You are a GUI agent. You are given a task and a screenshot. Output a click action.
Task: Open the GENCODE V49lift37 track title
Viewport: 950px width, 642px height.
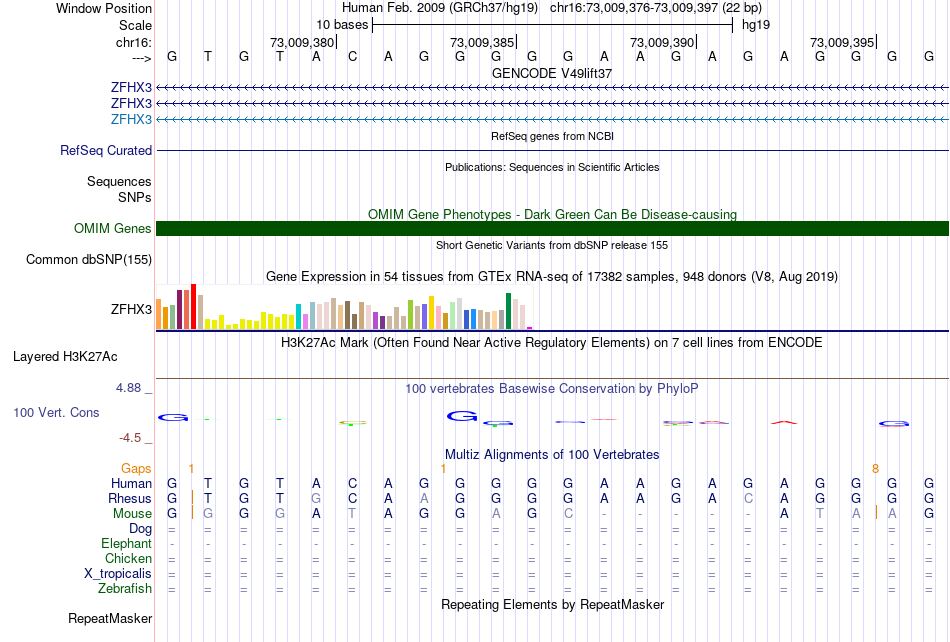coord(552,73)
